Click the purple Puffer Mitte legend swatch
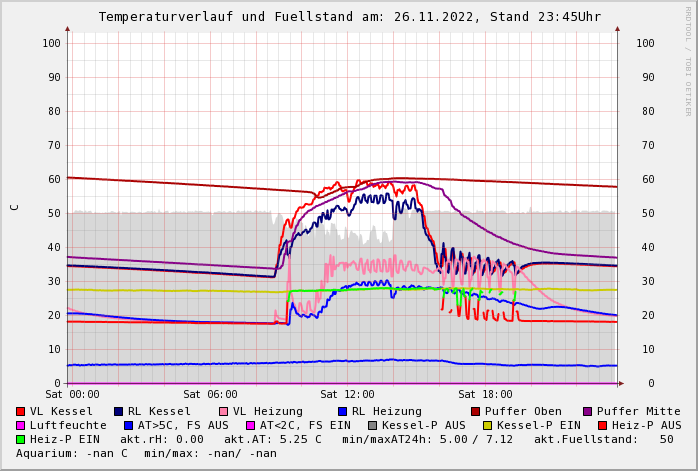 588,412
